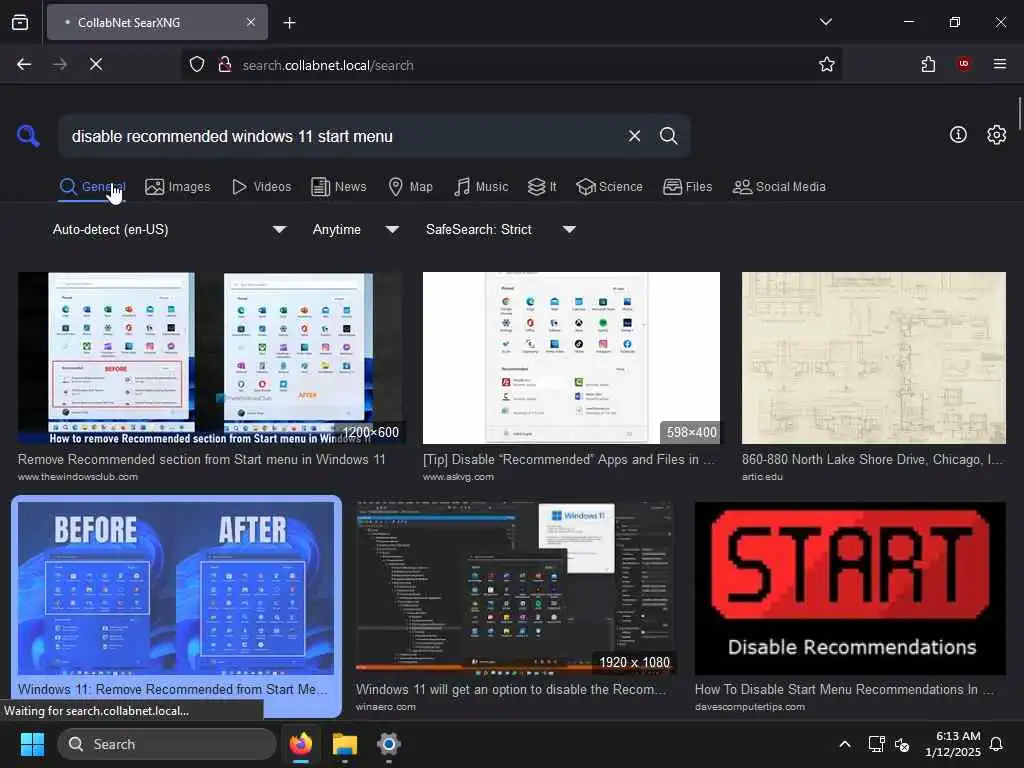Open SearXNG preferences gear
Image resolution: width=1024 pixels, height=768 pixels.
[x=996, y=135]
